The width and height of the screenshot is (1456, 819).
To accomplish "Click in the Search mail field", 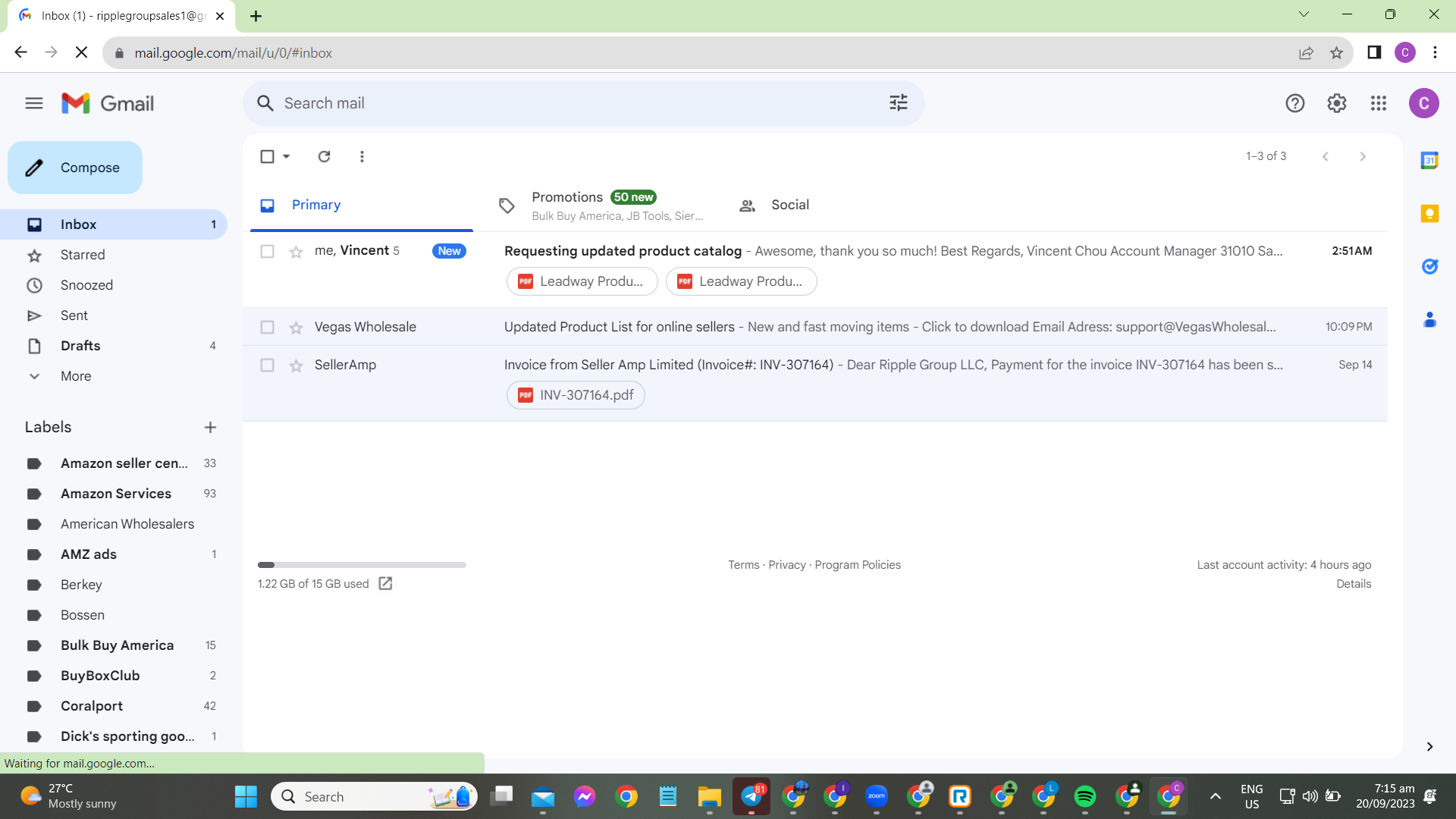I will [584, 103].
